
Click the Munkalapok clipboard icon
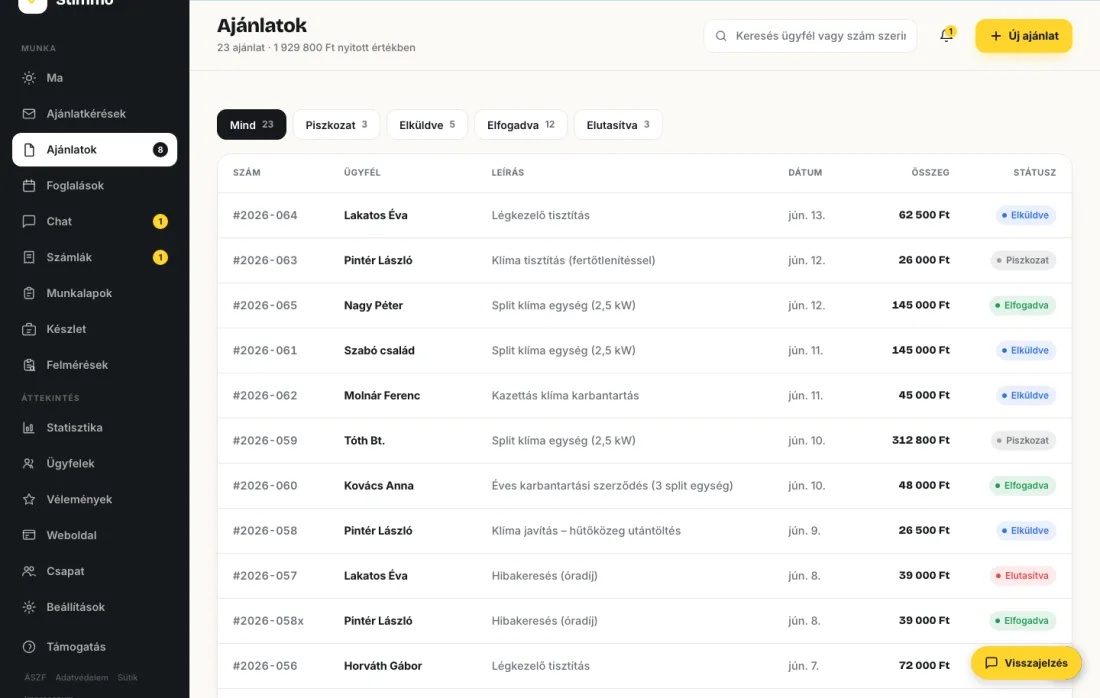coord(29,293)
